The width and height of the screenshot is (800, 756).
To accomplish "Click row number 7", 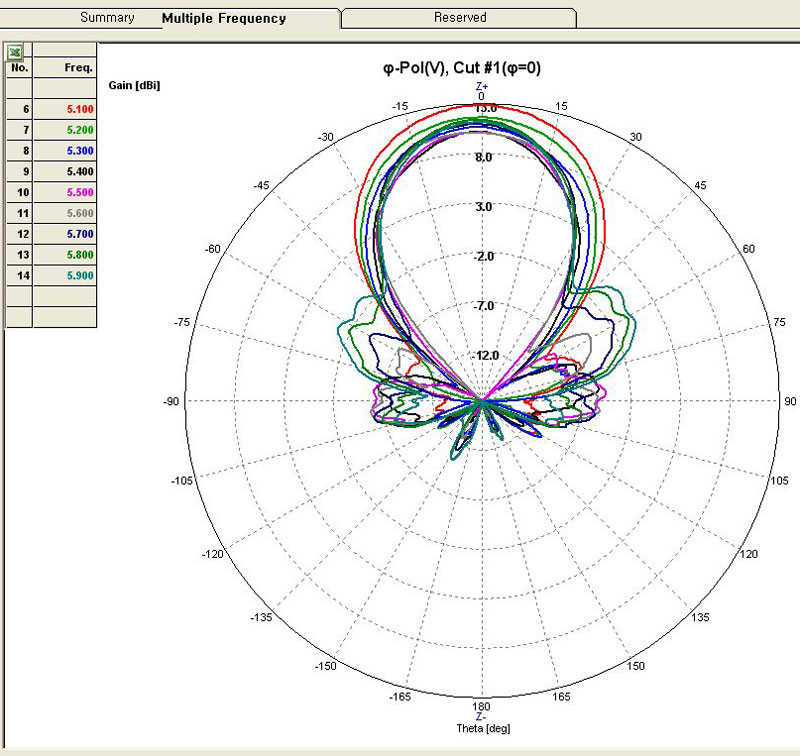I will 19,130.
